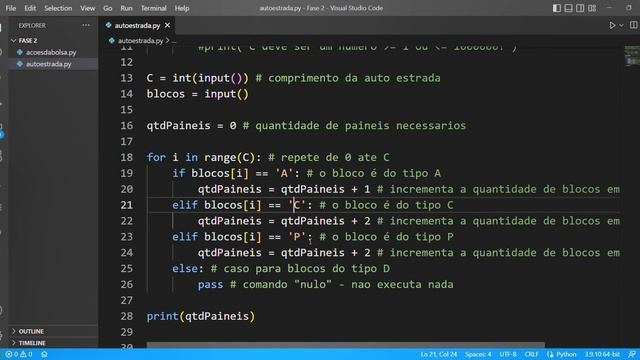
Task: Click comment 'comprimento da auto estrada'
Action: 354,78
